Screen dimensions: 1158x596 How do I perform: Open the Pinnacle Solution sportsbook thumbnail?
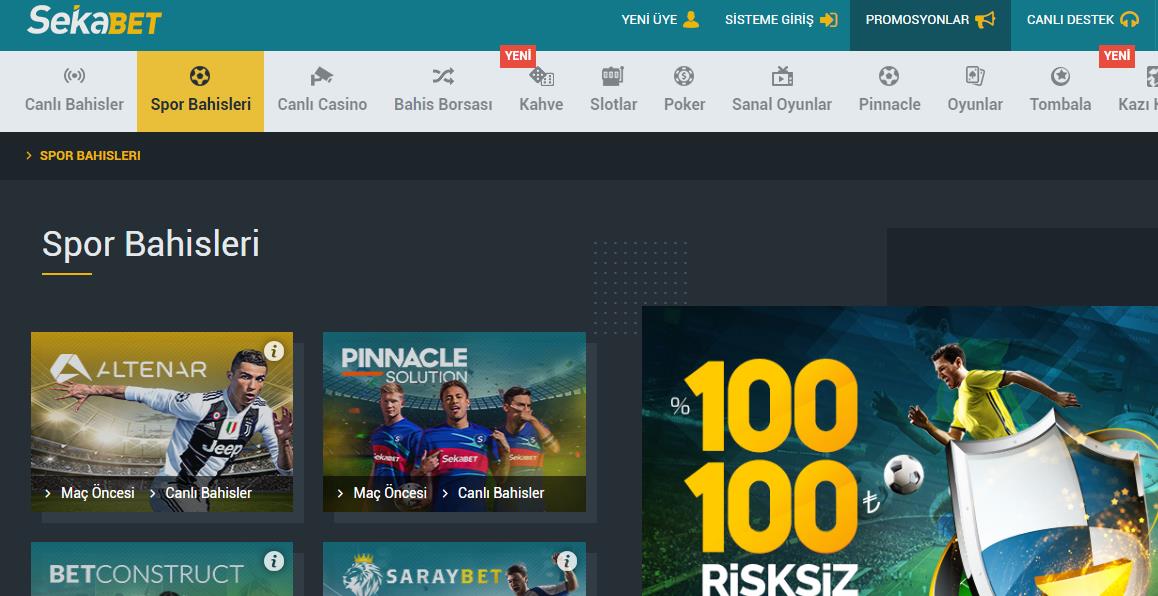tap(454, 422)
